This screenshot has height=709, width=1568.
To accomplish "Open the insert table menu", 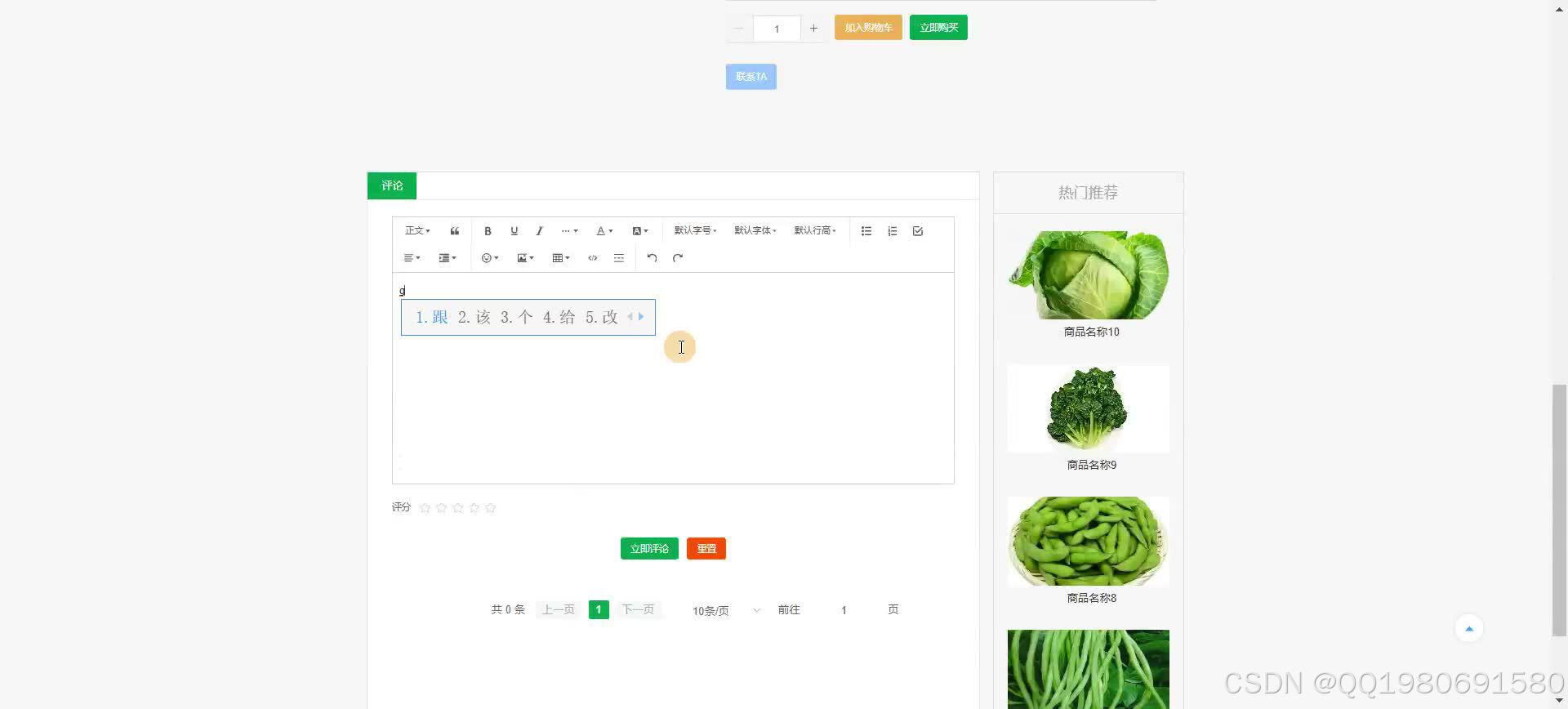I will (561, 258).
